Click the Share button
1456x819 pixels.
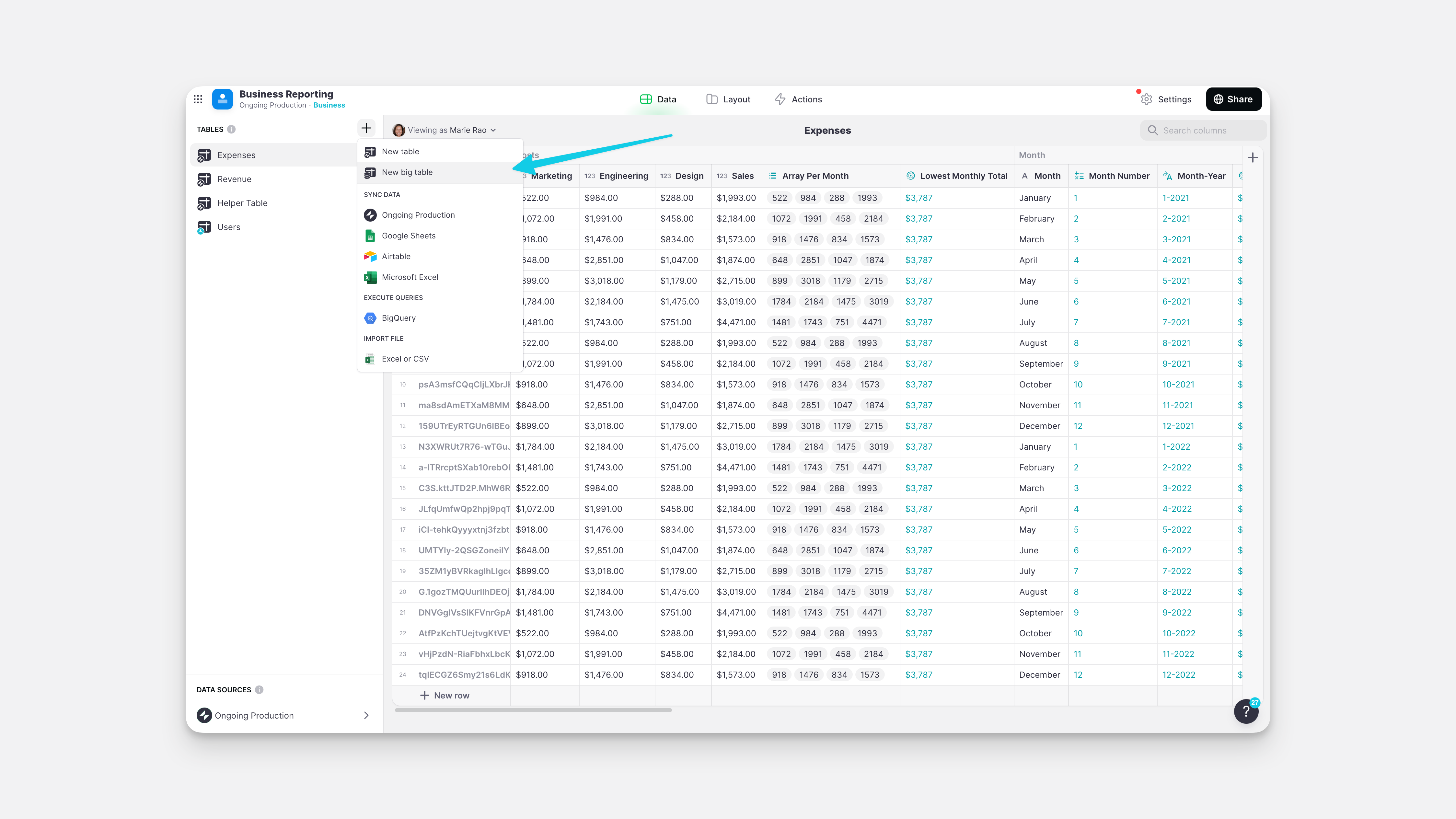click(x=1233, y=99)
